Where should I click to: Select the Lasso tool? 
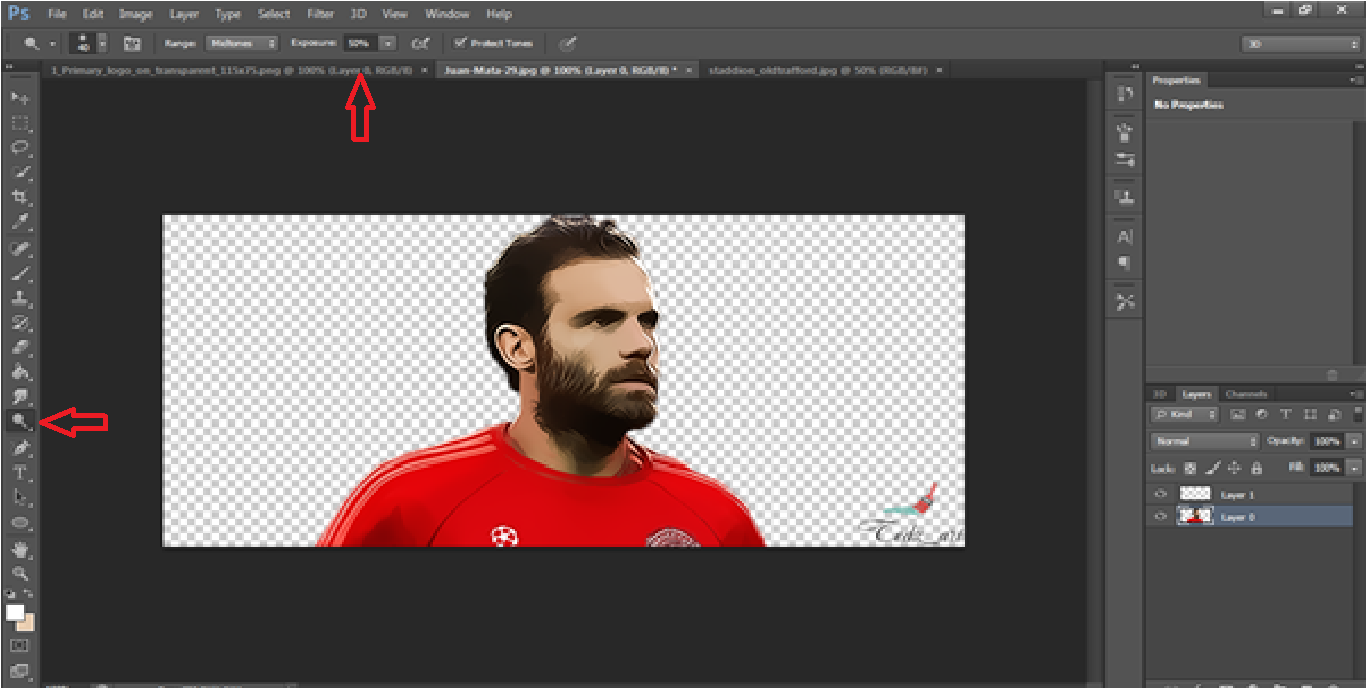tap(20, 147)
